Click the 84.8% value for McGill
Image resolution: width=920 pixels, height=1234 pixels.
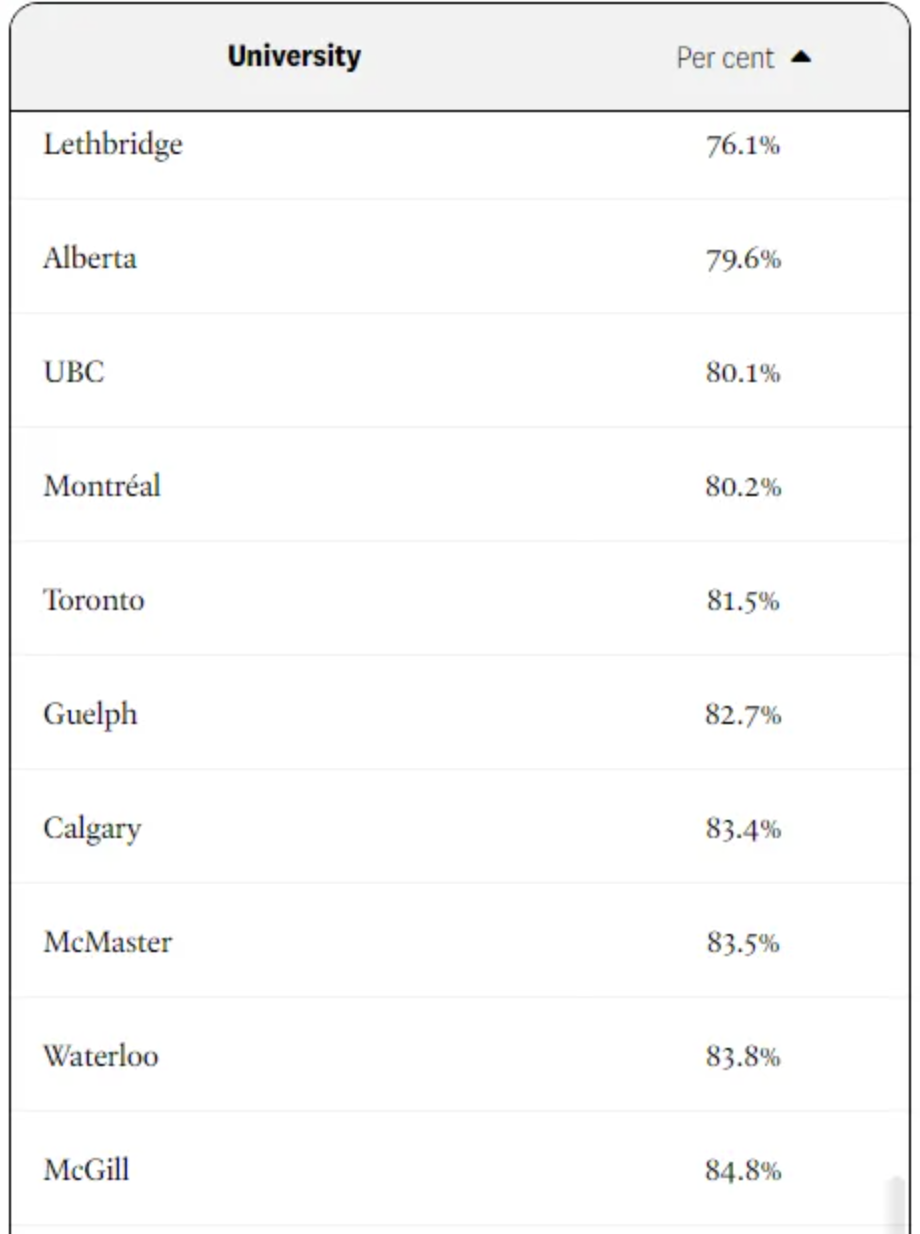coord(743,1172)
